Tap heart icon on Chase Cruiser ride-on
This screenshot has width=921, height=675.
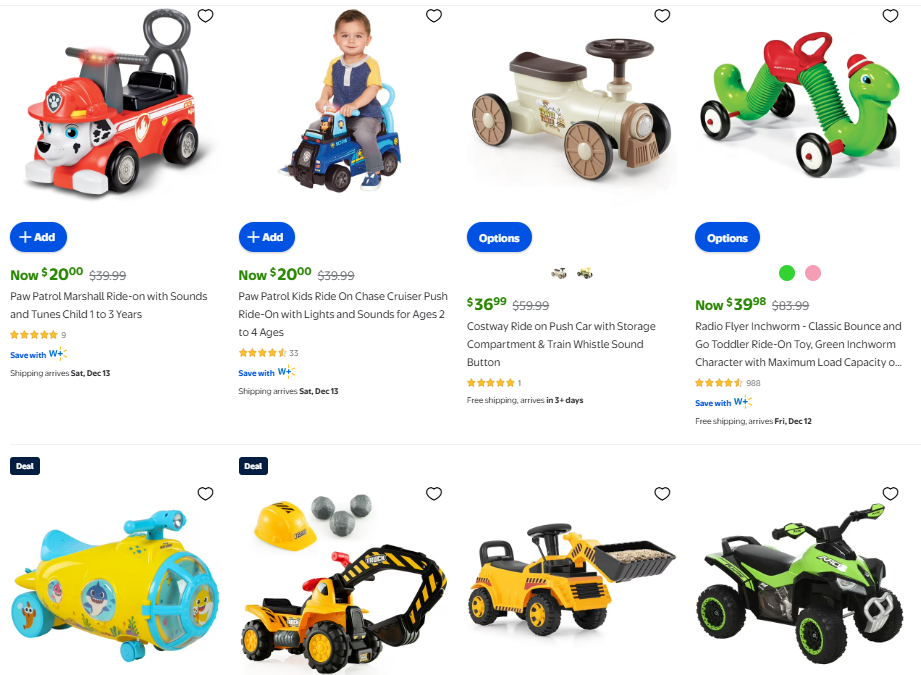click(433, 16)
